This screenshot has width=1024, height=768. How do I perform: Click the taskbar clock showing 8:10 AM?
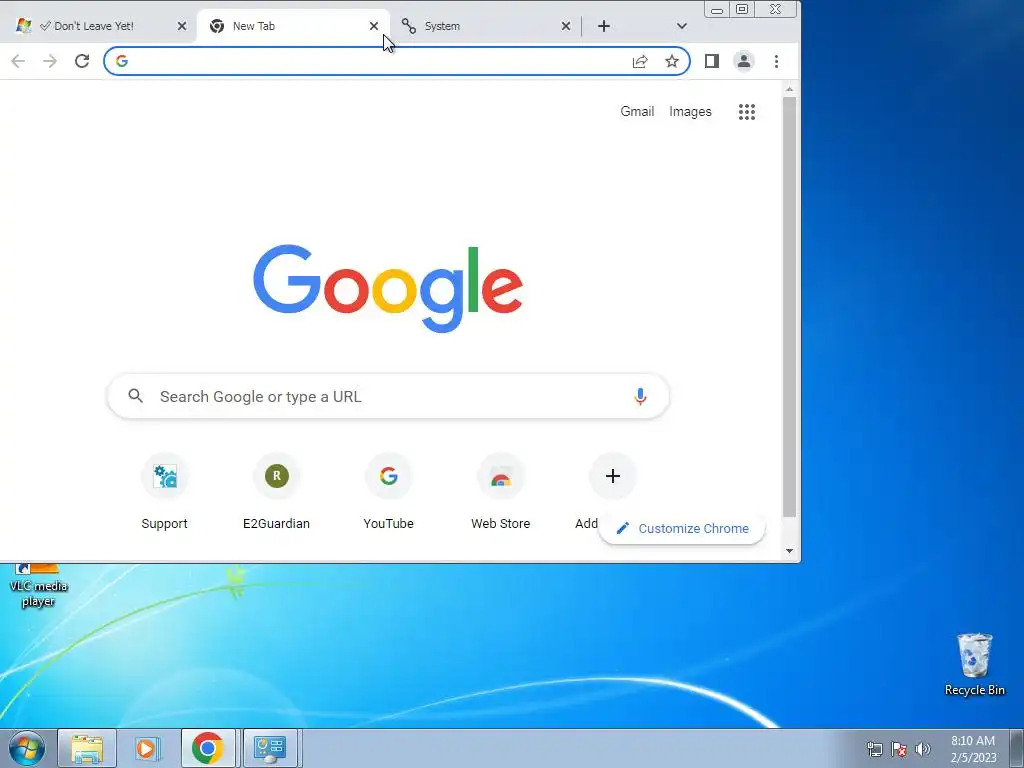(973, 749)
